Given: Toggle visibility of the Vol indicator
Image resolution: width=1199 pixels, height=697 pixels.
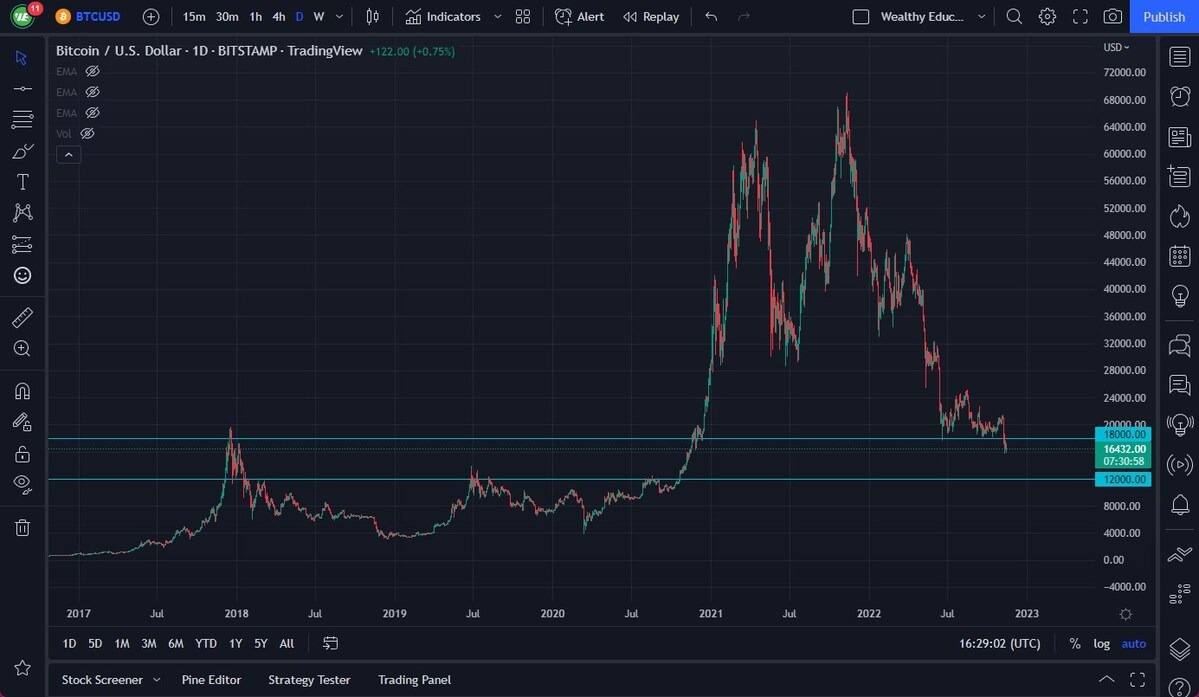Looking at the screenshot, I should tap(87, 133).
